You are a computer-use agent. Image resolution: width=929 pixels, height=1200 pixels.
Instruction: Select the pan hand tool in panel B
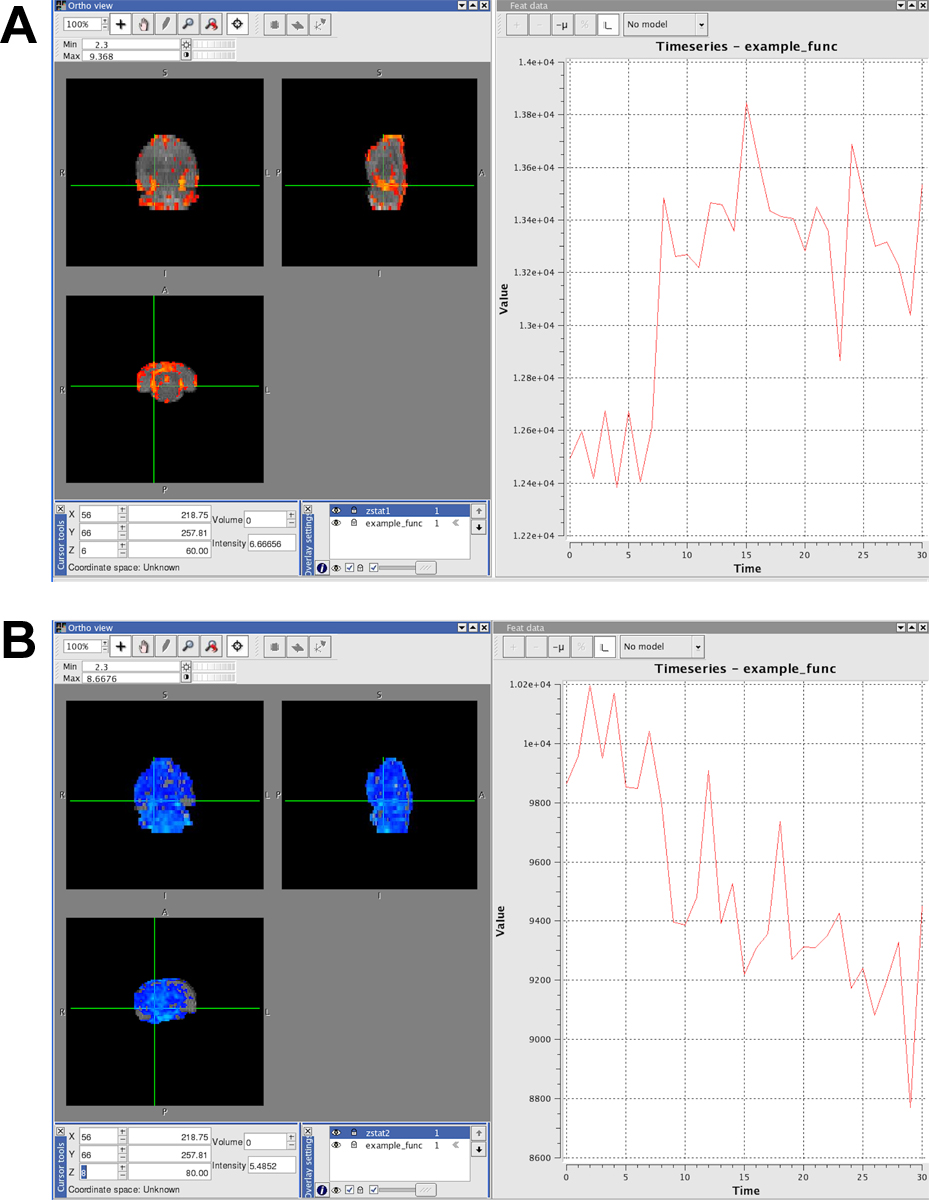click(142, 646)
